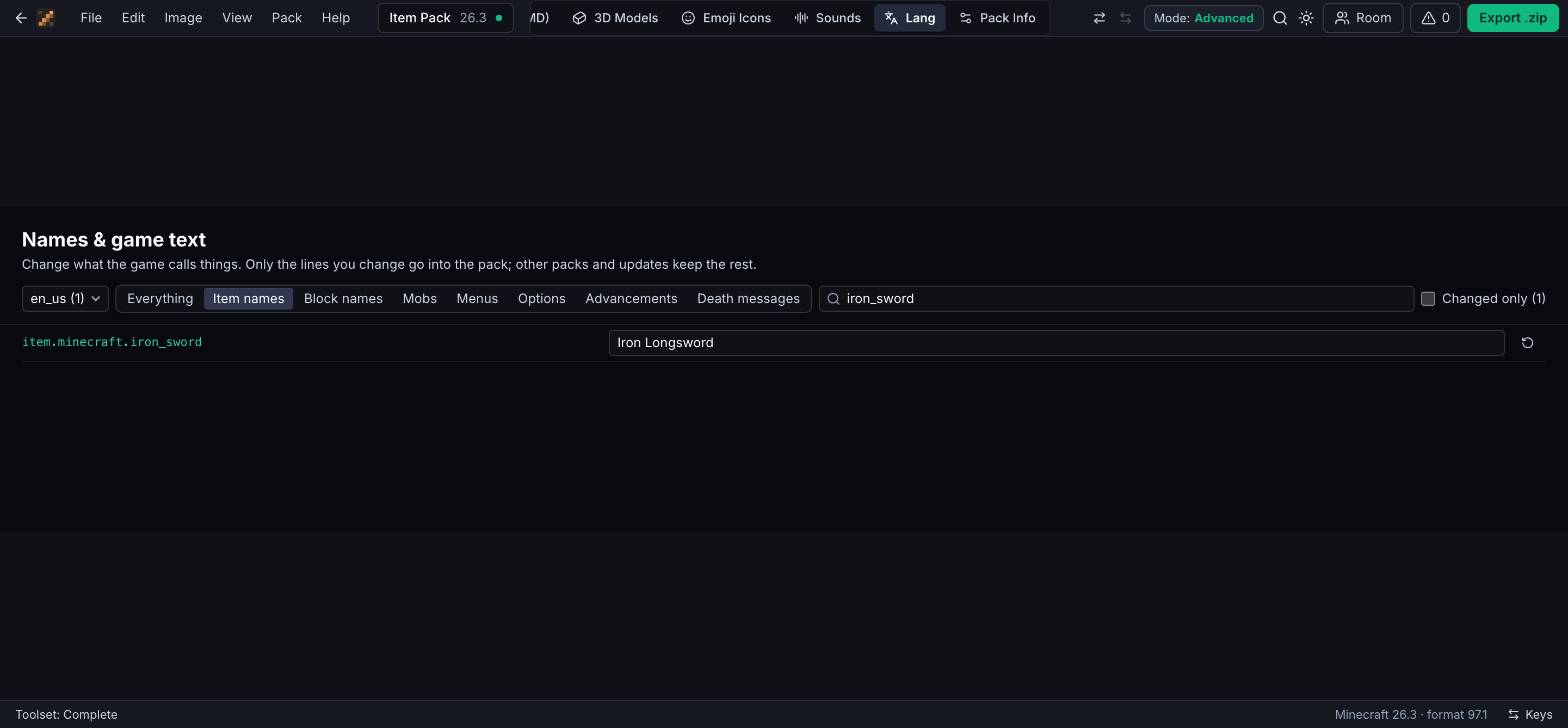The image size is (1568, 728).
Task: Click the Toolset: Complete status text
Action: pyautogui.click(x=66, y=714)
